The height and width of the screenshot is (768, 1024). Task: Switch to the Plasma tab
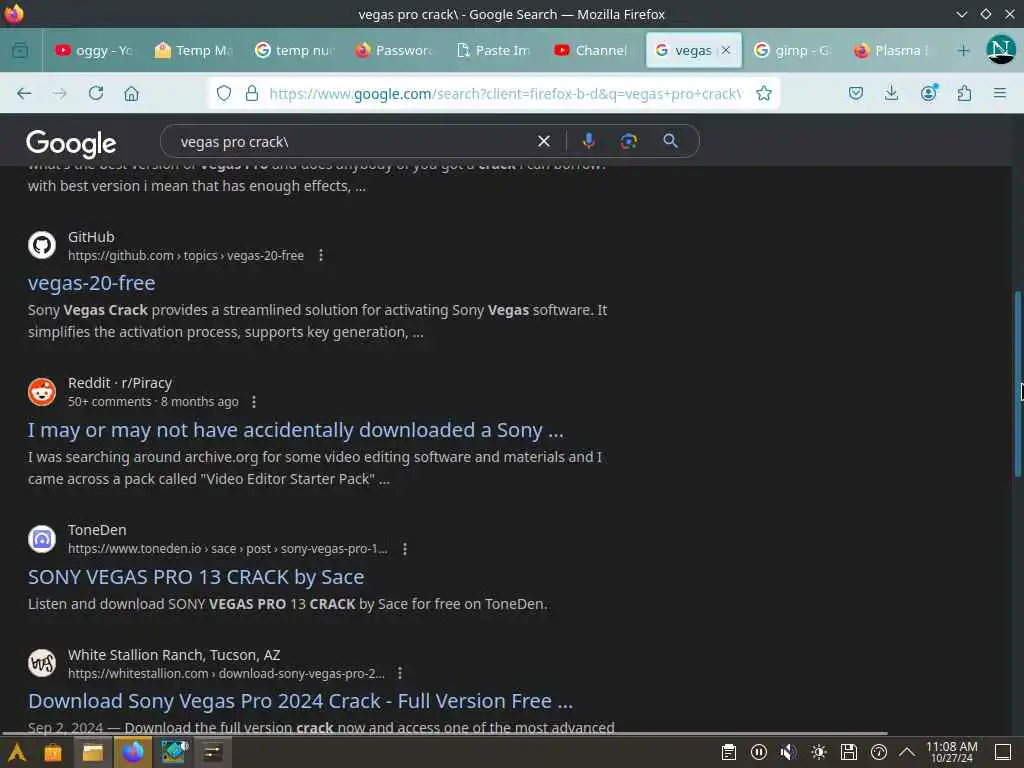tap(893, 50)
